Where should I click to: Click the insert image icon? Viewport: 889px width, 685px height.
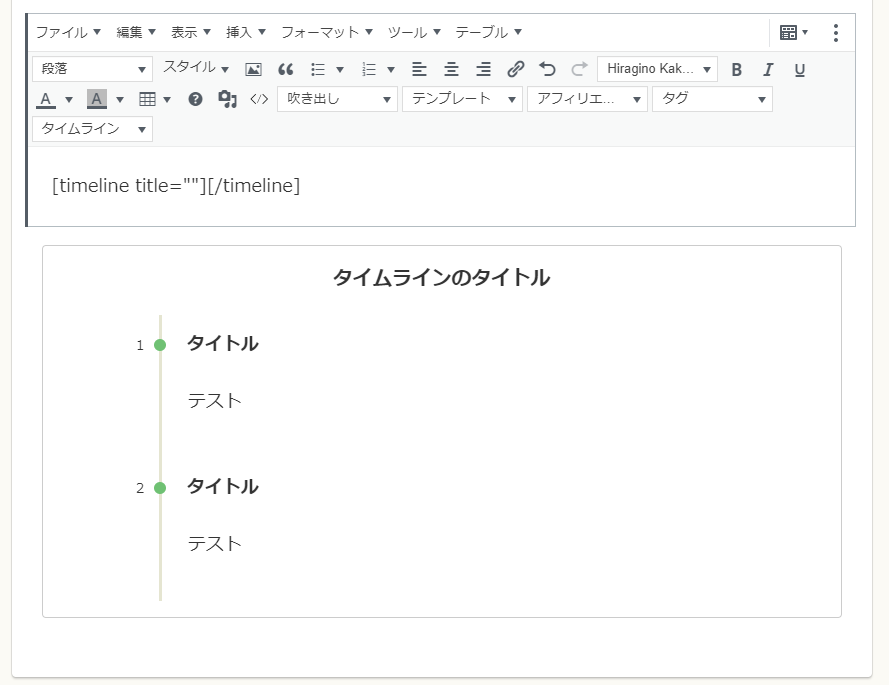click(253, 69)
